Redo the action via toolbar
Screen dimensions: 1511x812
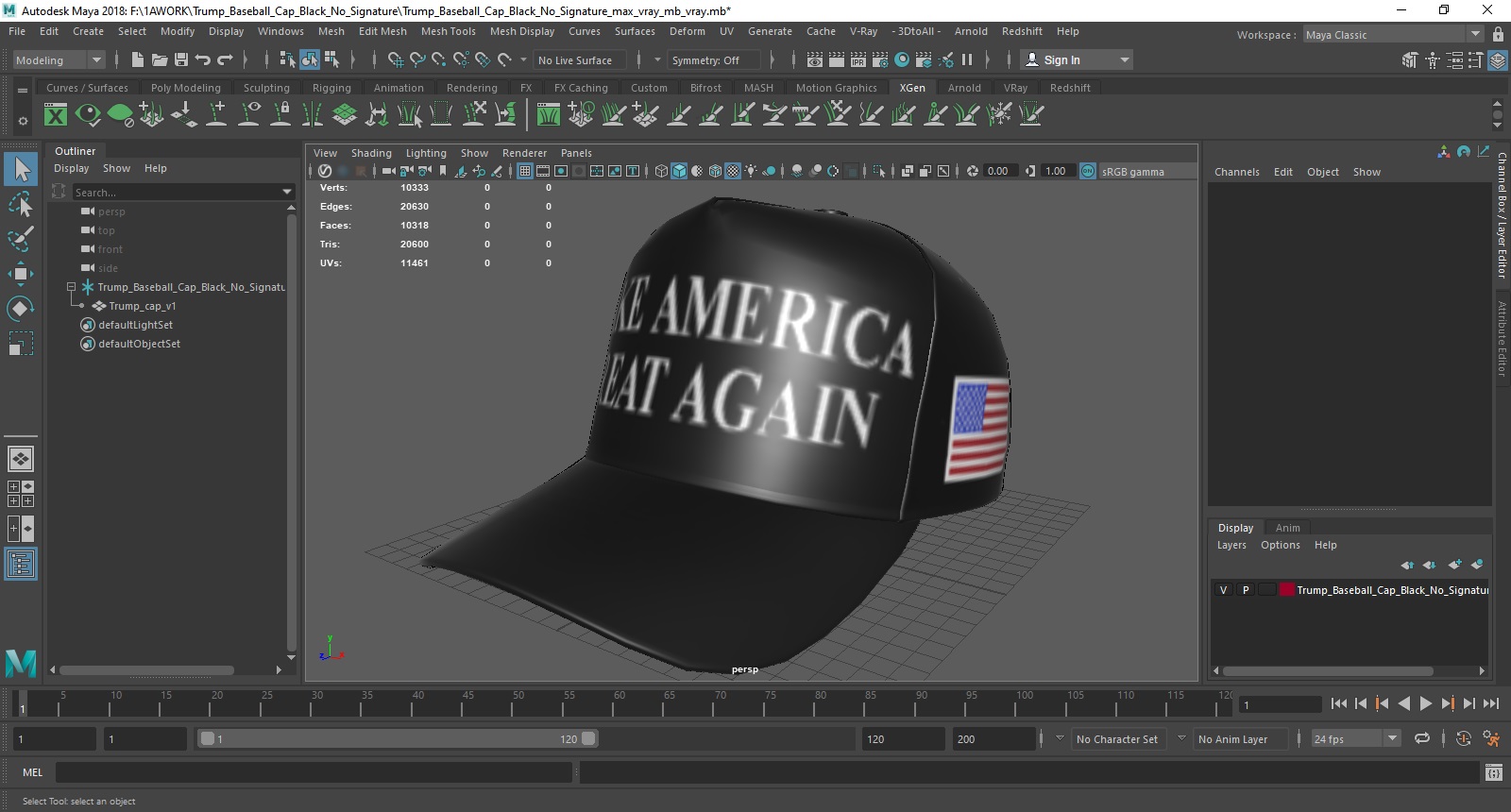coord(225,59)
